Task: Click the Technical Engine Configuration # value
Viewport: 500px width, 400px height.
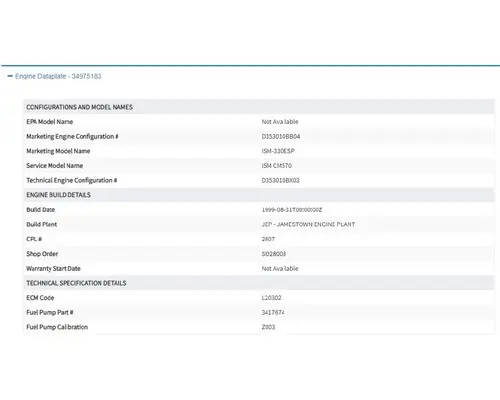Action: pyautogui.click(x=280, y=180)
